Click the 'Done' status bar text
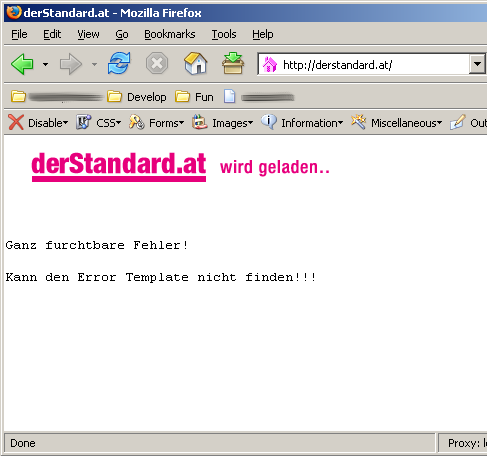487x456 pixels. (23, 443)
